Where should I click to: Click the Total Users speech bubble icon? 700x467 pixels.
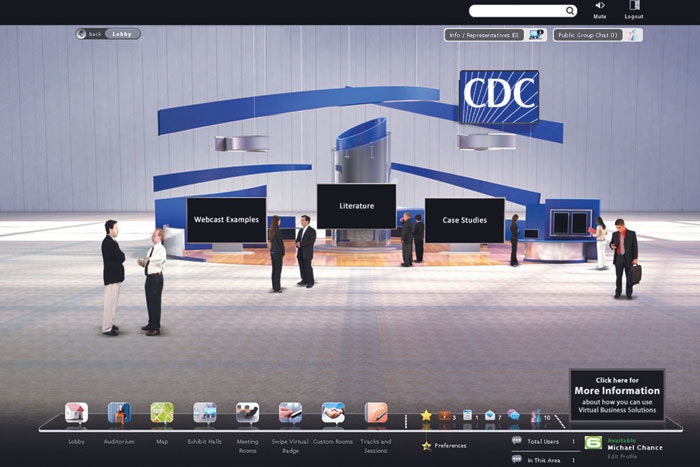coord(517,440)
